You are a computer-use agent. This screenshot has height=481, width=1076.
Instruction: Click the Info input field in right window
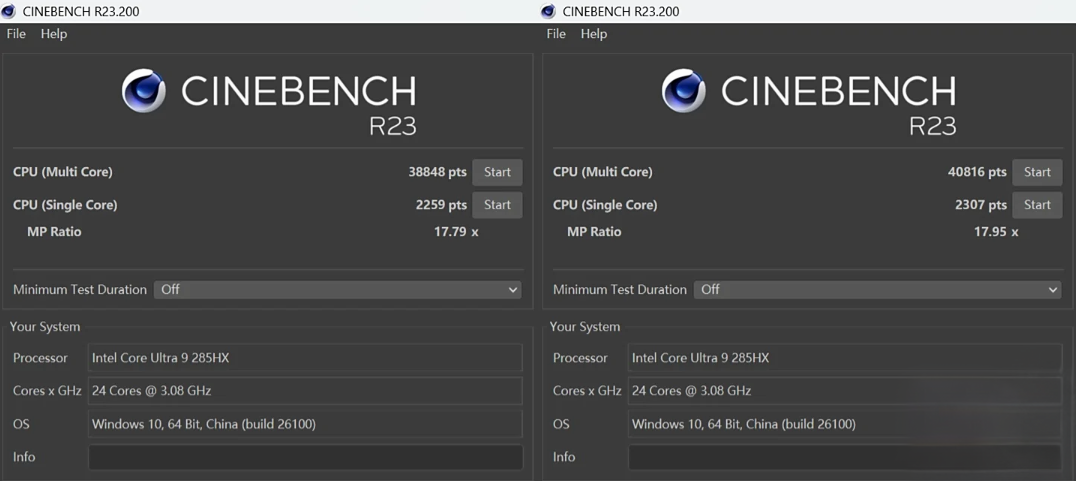(x=845, y=457)
